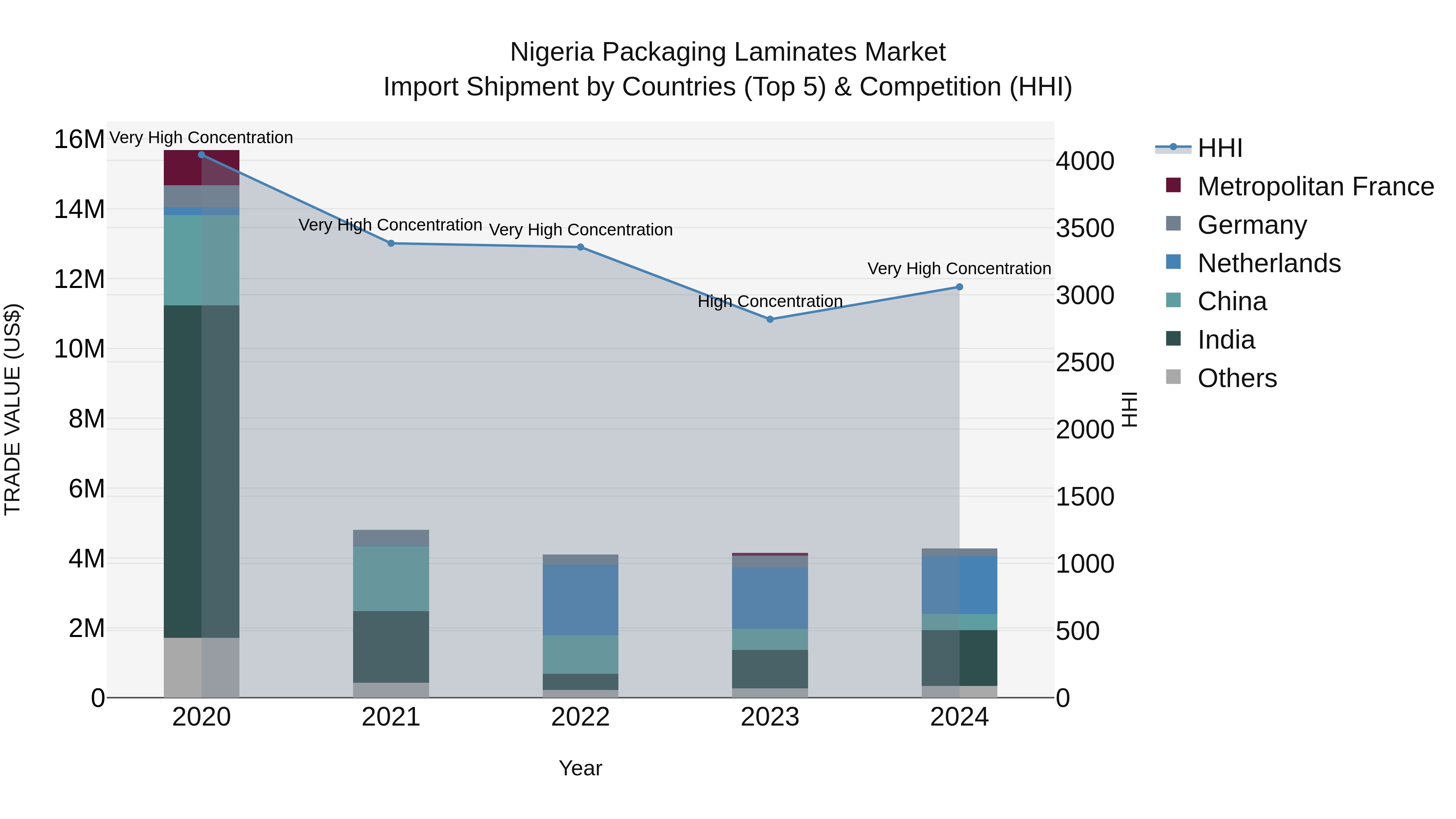Click the dark green India legend swatch
This screenshot has width=1456, height=819.
click(1173, 339)
